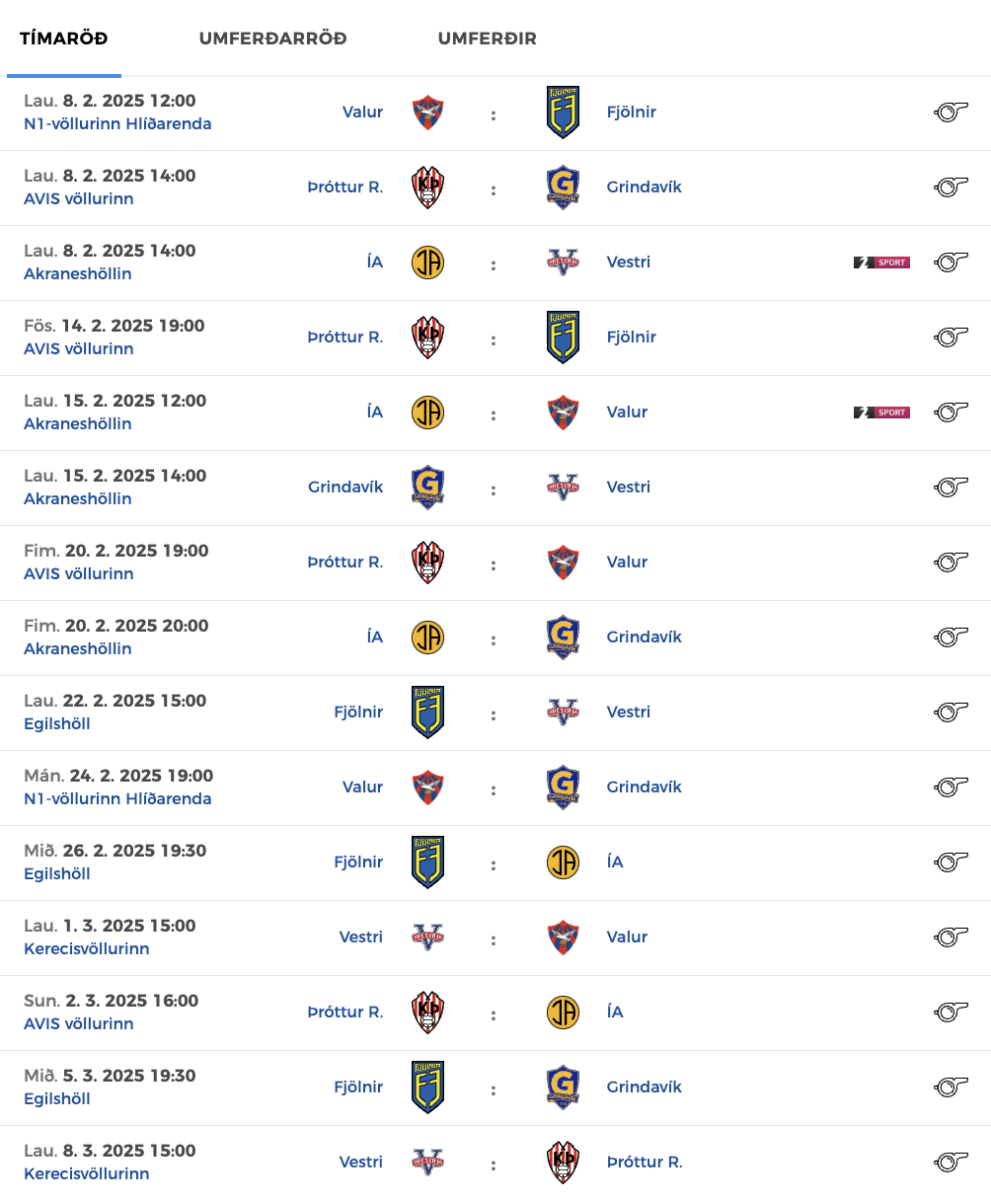Switch to the Umferðarröð tab
The width and height of the screenshot is (991, 1200).
click(272, 39)
